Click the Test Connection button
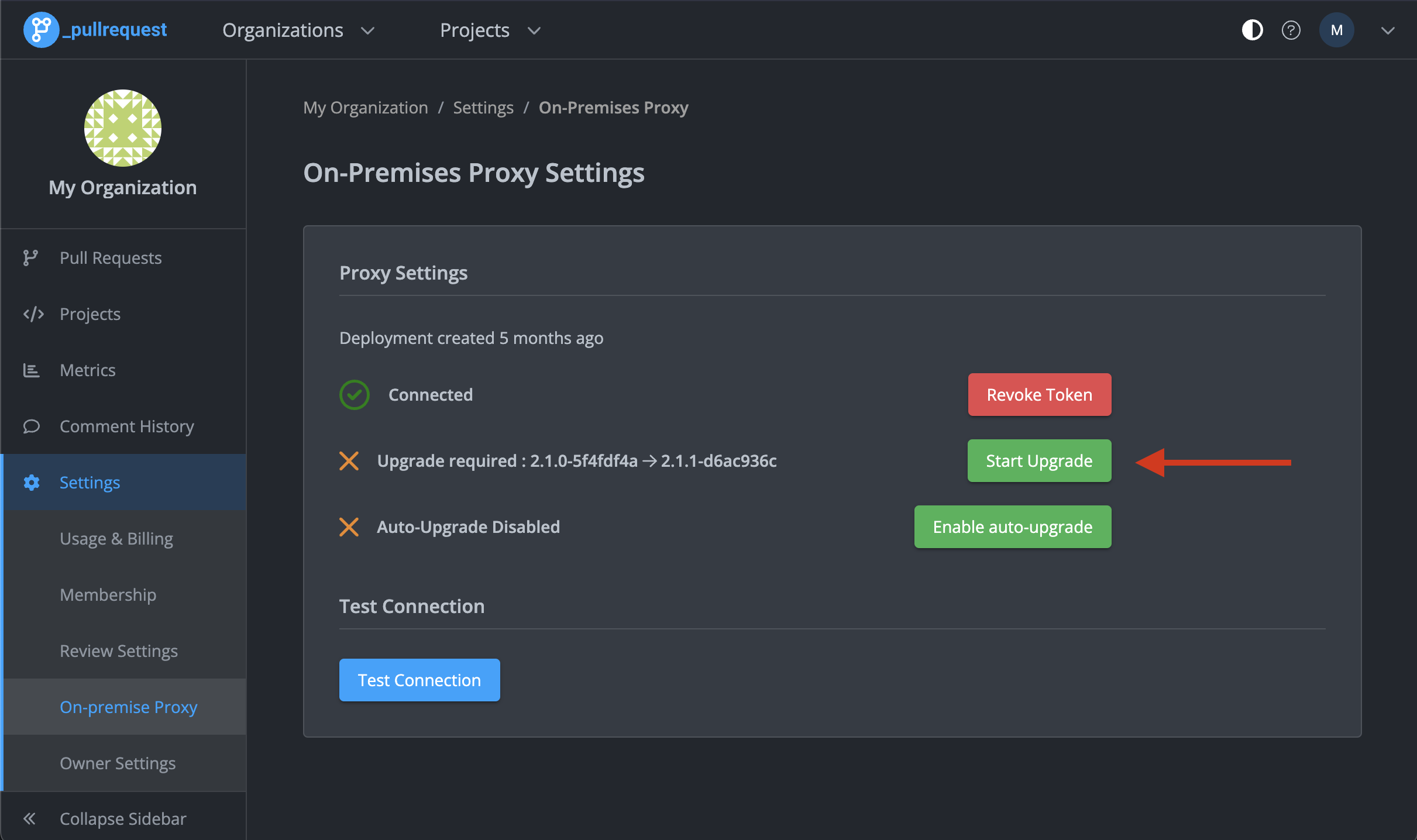Viewport: 1417px width, 840px height. (419, 680)
